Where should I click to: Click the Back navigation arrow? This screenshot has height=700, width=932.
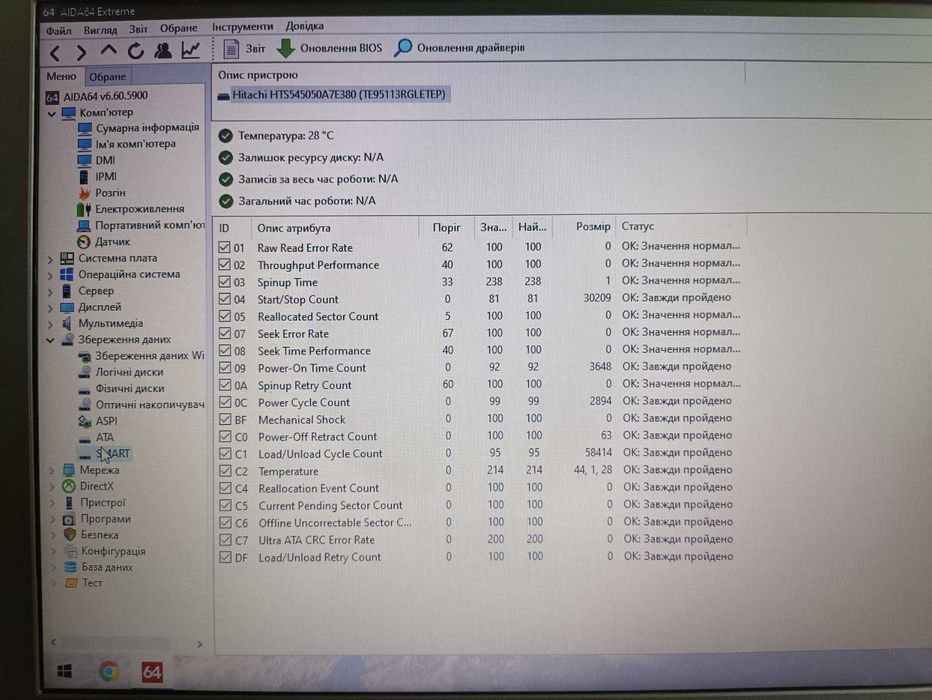click(x=55, y=53)
